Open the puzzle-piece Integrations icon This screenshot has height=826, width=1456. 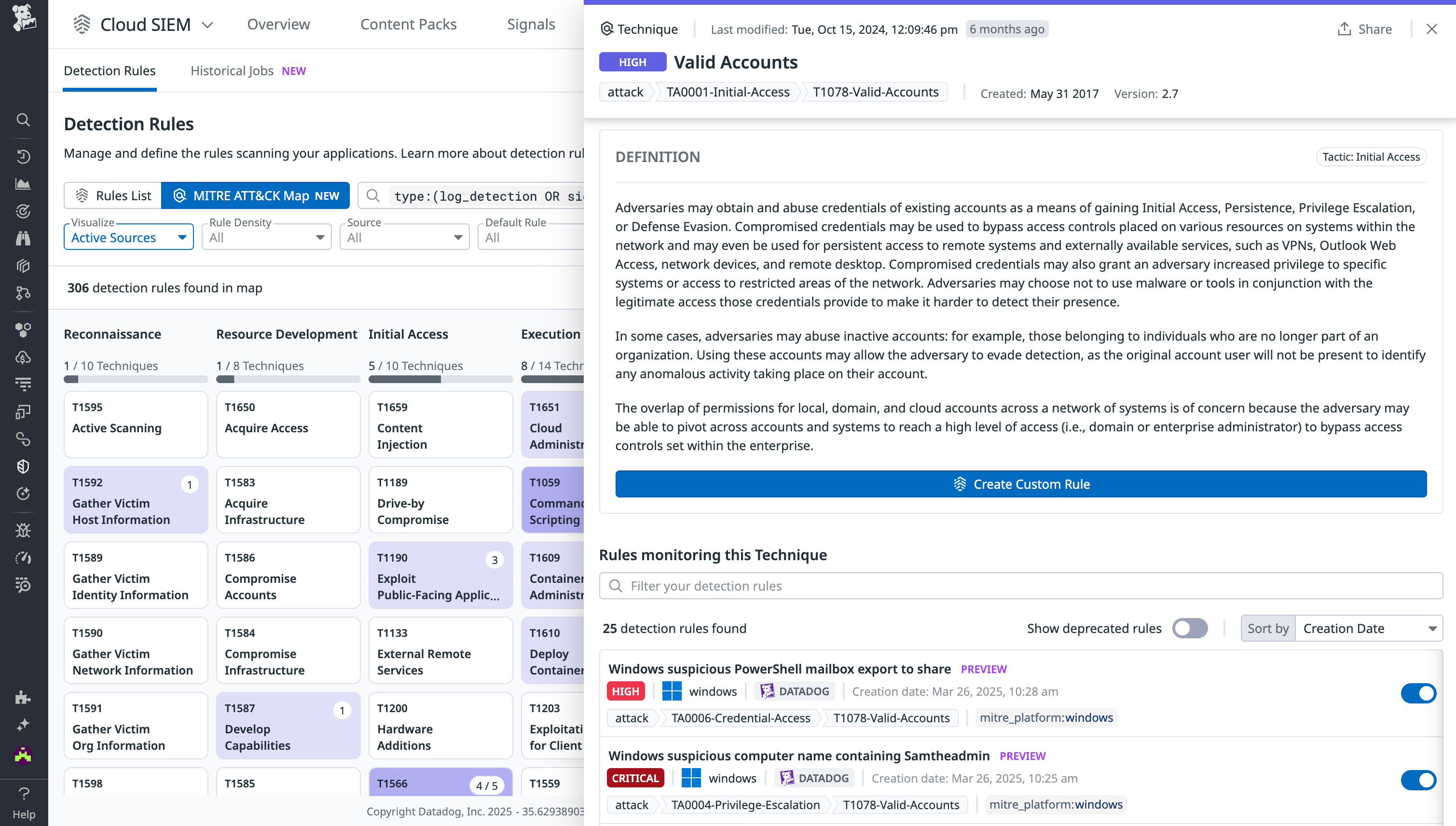tap(23, 698)
